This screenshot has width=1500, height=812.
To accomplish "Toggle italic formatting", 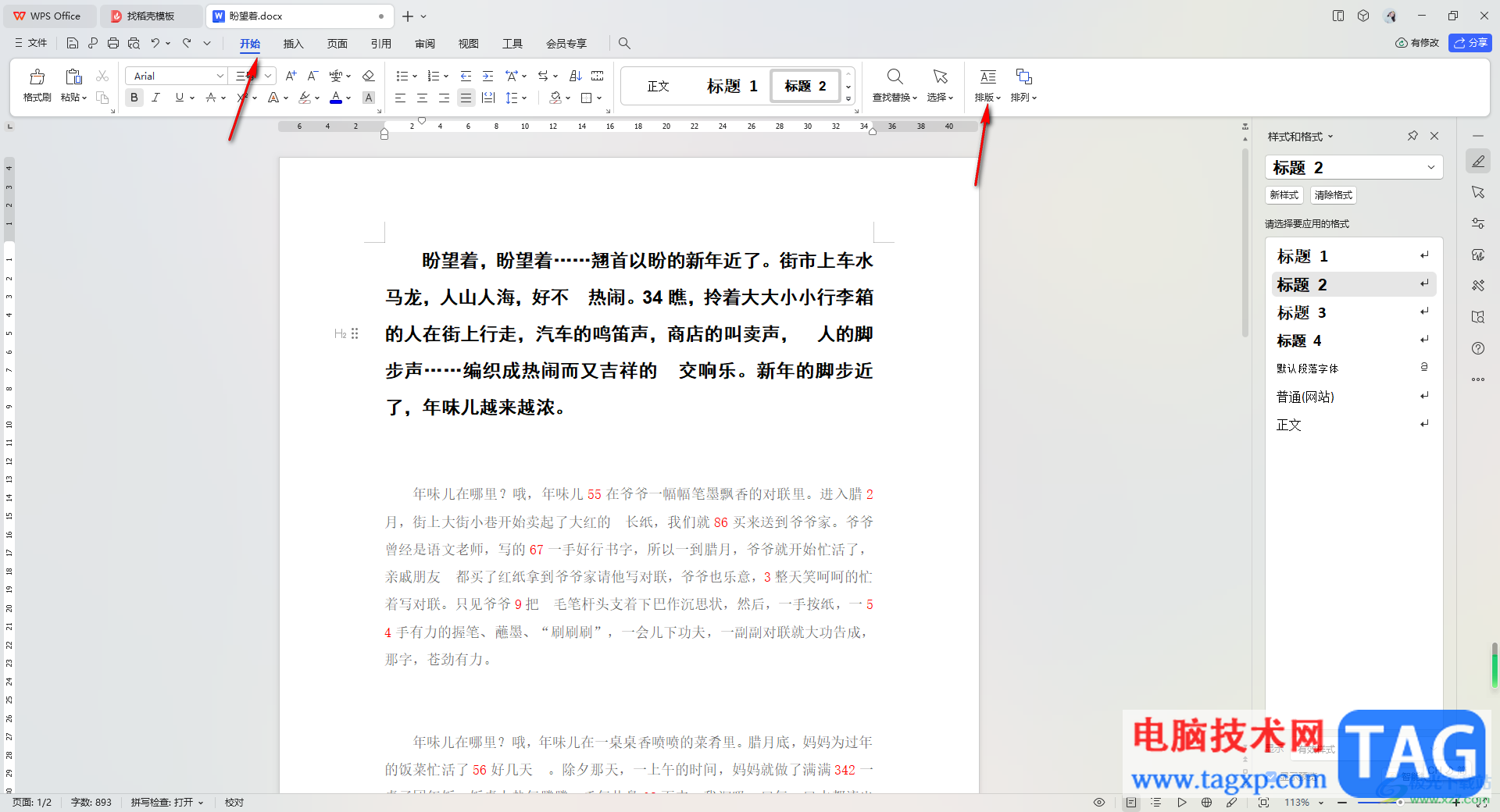I will pyautogui.click(x=156, y=98).
